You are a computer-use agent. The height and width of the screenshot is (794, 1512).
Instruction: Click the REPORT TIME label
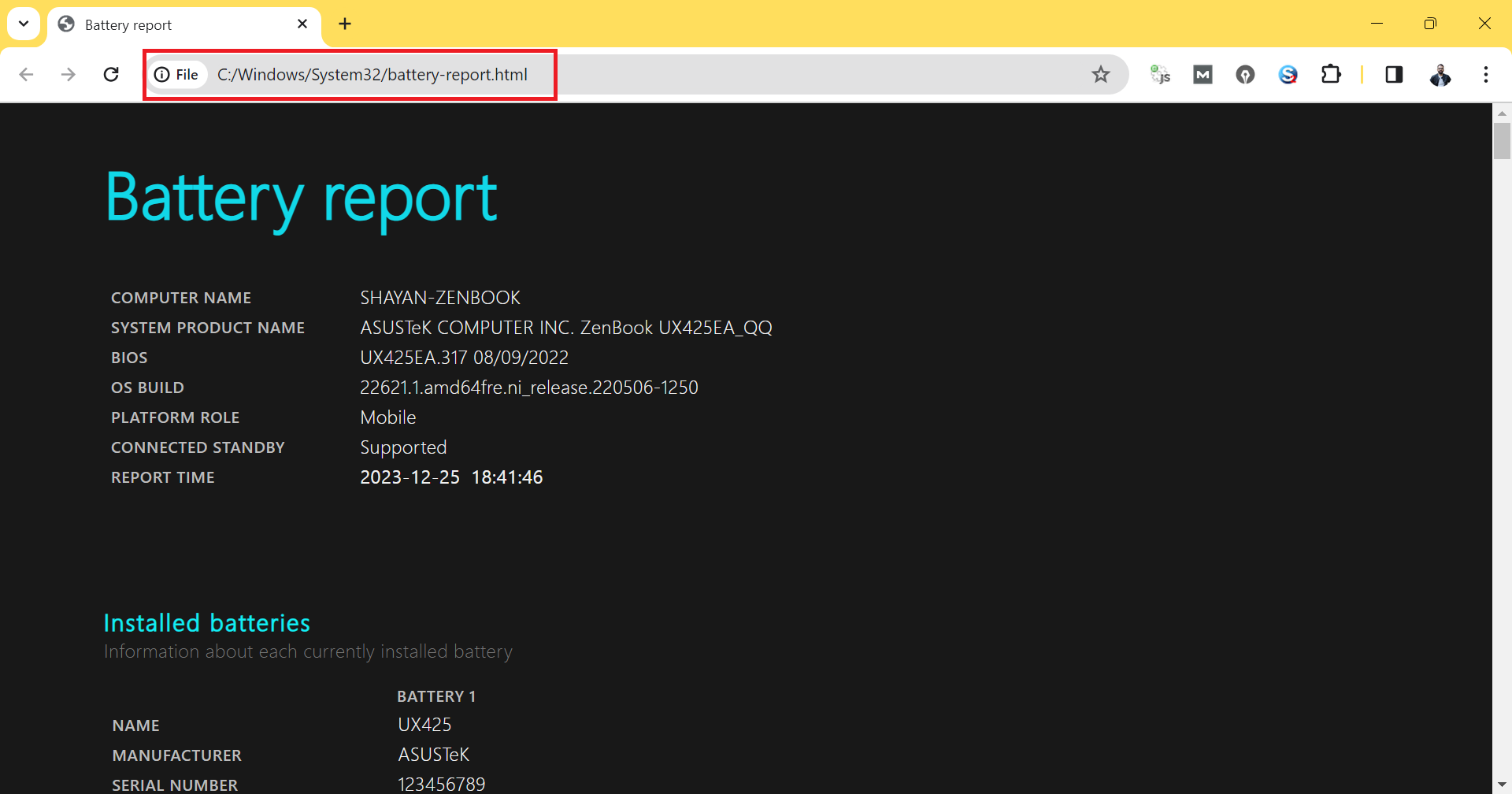pyautogui.click(x=163, y=477)
